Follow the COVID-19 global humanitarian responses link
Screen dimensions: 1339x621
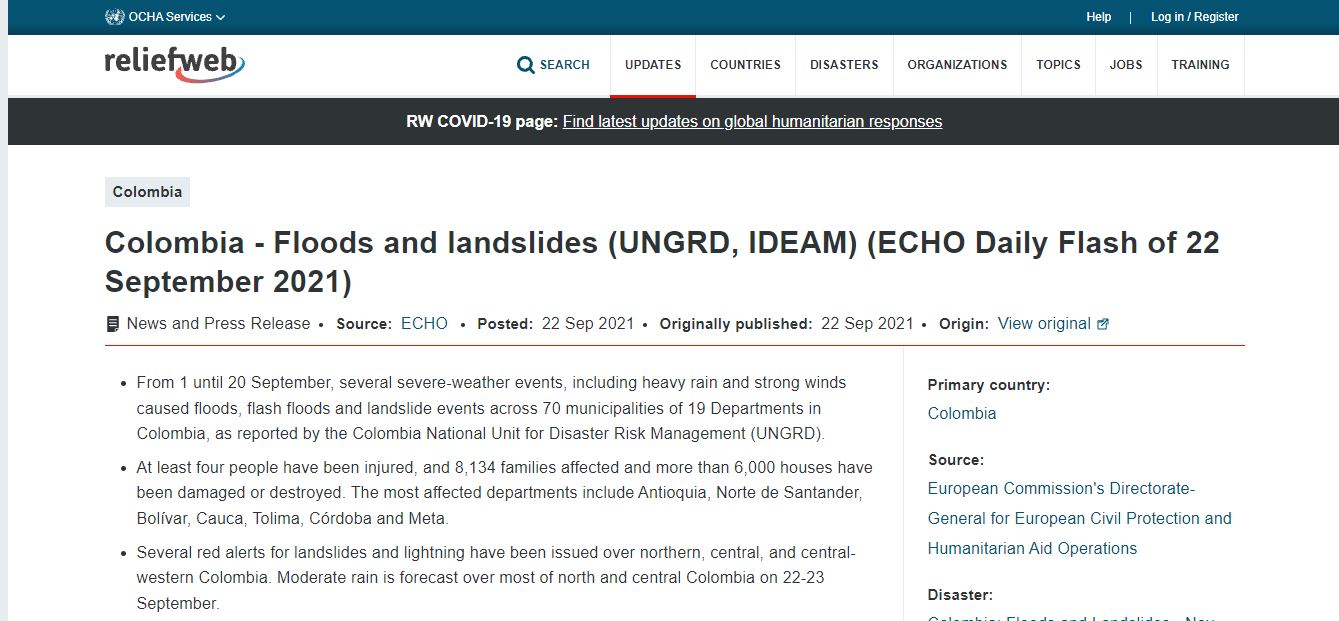(x=752, y=122)
